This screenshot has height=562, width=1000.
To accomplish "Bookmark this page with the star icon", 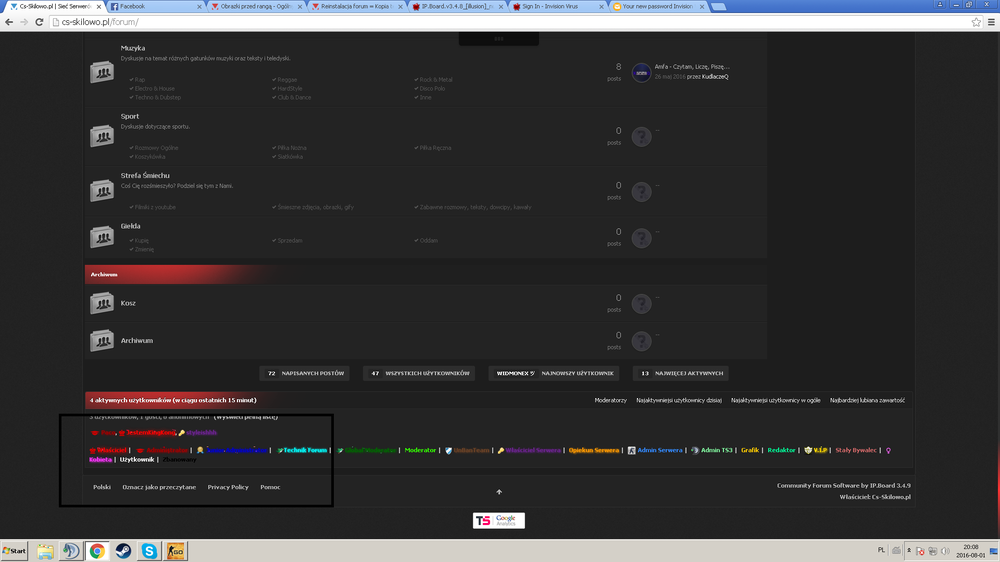I will (x=976, y=22).
